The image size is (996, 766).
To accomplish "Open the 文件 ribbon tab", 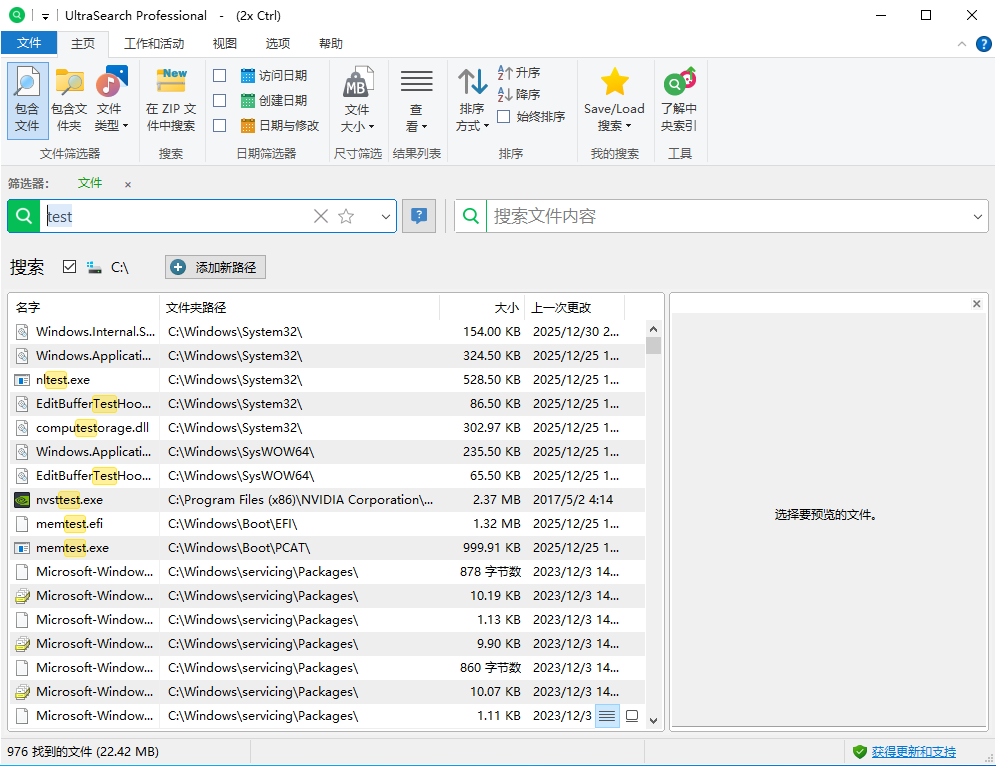I will click(x=29, y=43).
